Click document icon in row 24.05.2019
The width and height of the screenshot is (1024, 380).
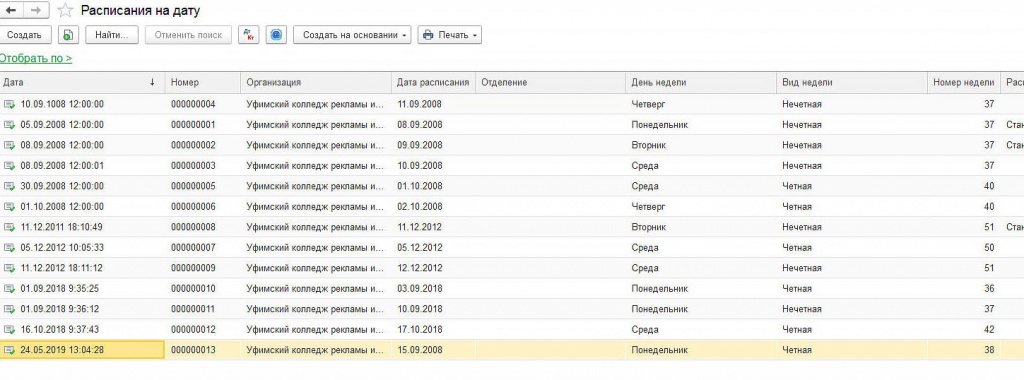9,350
